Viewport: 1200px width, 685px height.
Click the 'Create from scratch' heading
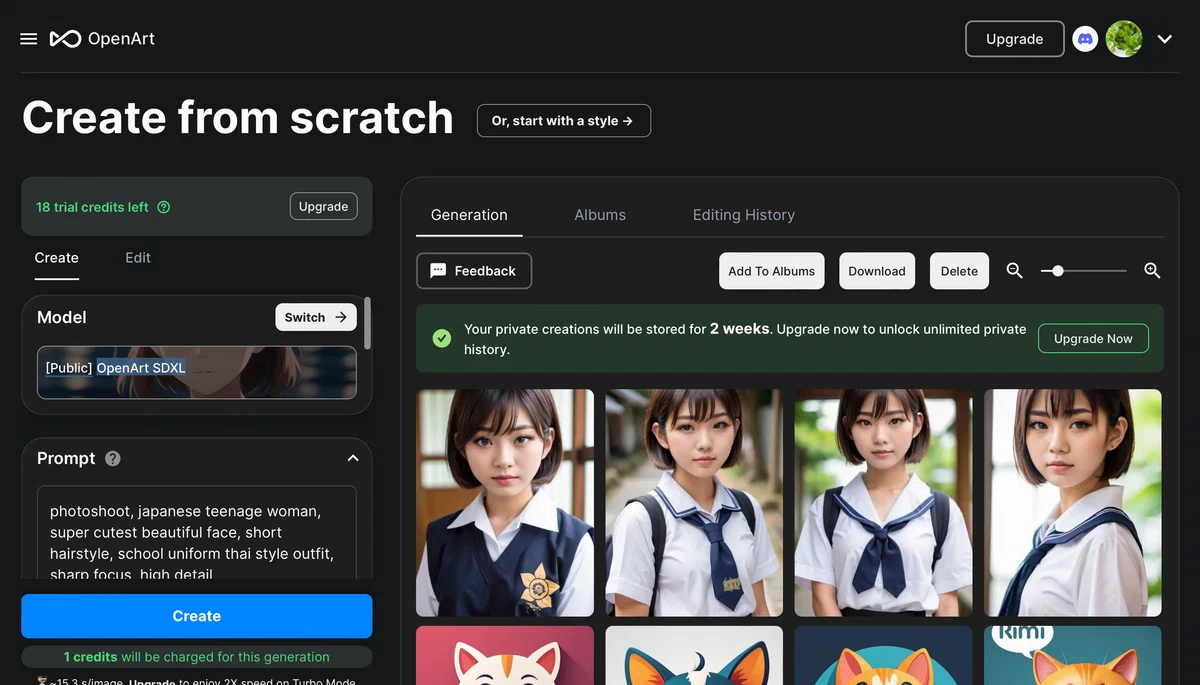pos(238,118)
